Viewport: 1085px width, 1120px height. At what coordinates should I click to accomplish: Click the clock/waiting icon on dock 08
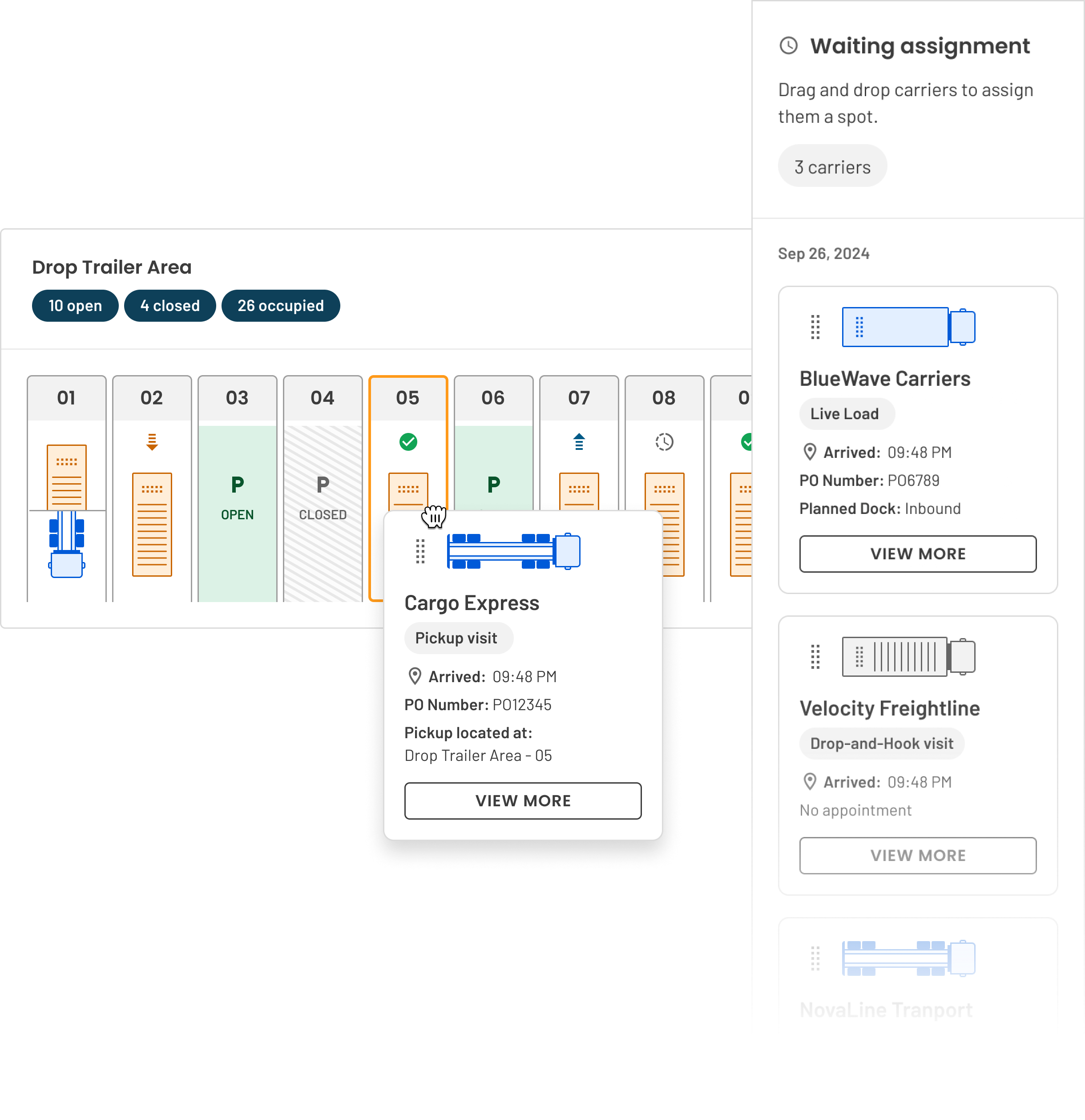663,442
